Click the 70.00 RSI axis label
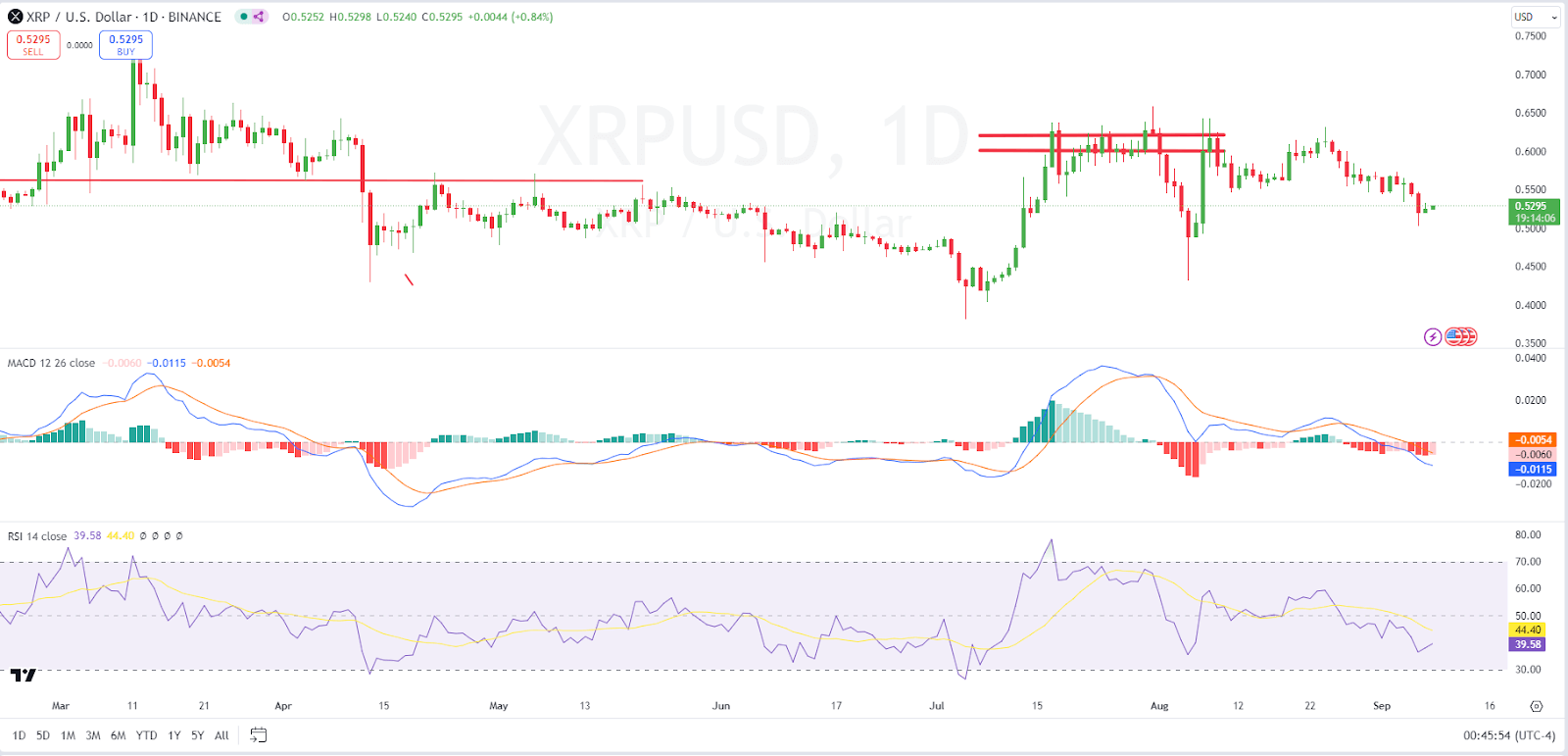The width and height of the screenshot is (1568, 756). (x=1528, y=562)
